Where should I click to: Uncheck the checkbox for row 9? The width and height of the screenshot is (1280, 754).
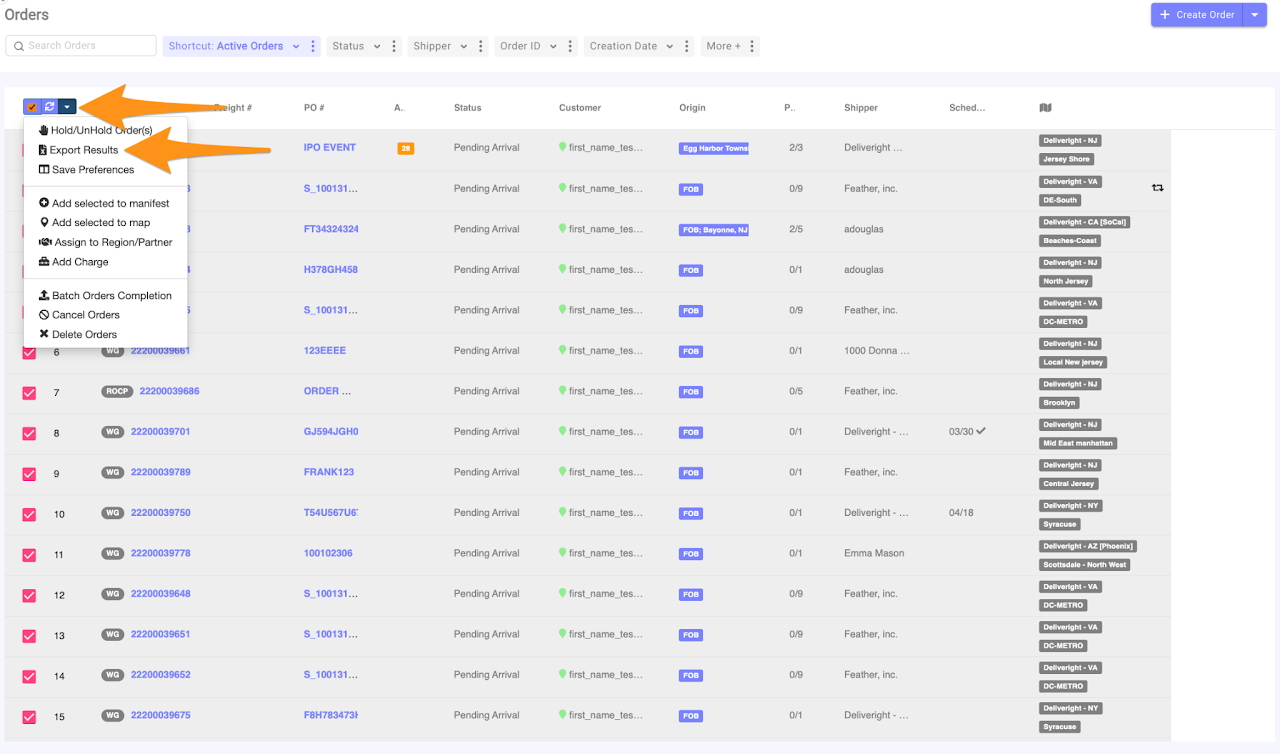click(x=29, y=473)
